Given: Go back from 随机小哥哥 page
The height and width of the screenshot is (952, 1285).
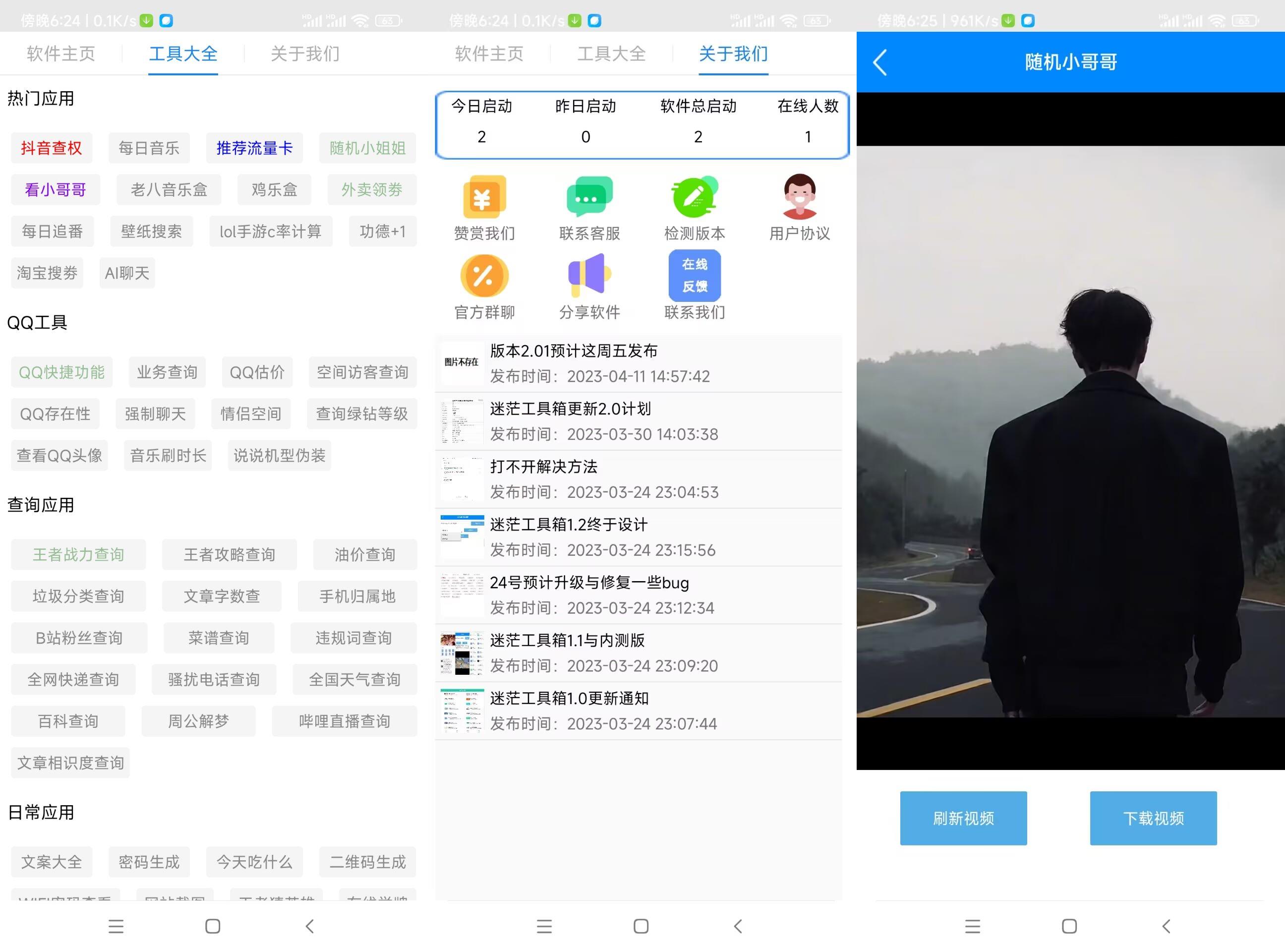Looking at the screenshot, I should click(879, 62).
